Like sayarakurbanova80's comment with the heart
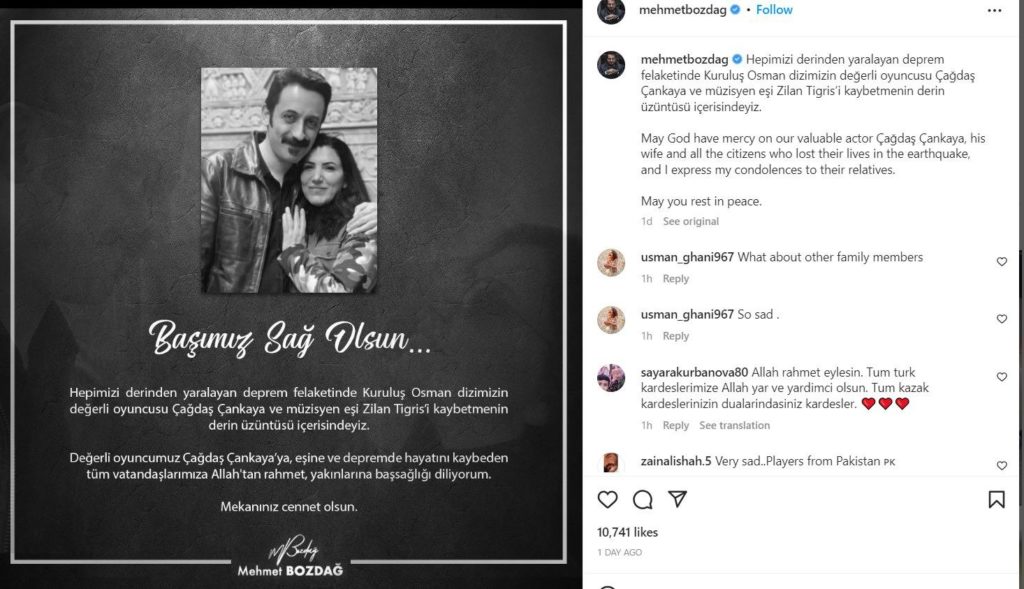The image size is (1024, 589). 1002,377
